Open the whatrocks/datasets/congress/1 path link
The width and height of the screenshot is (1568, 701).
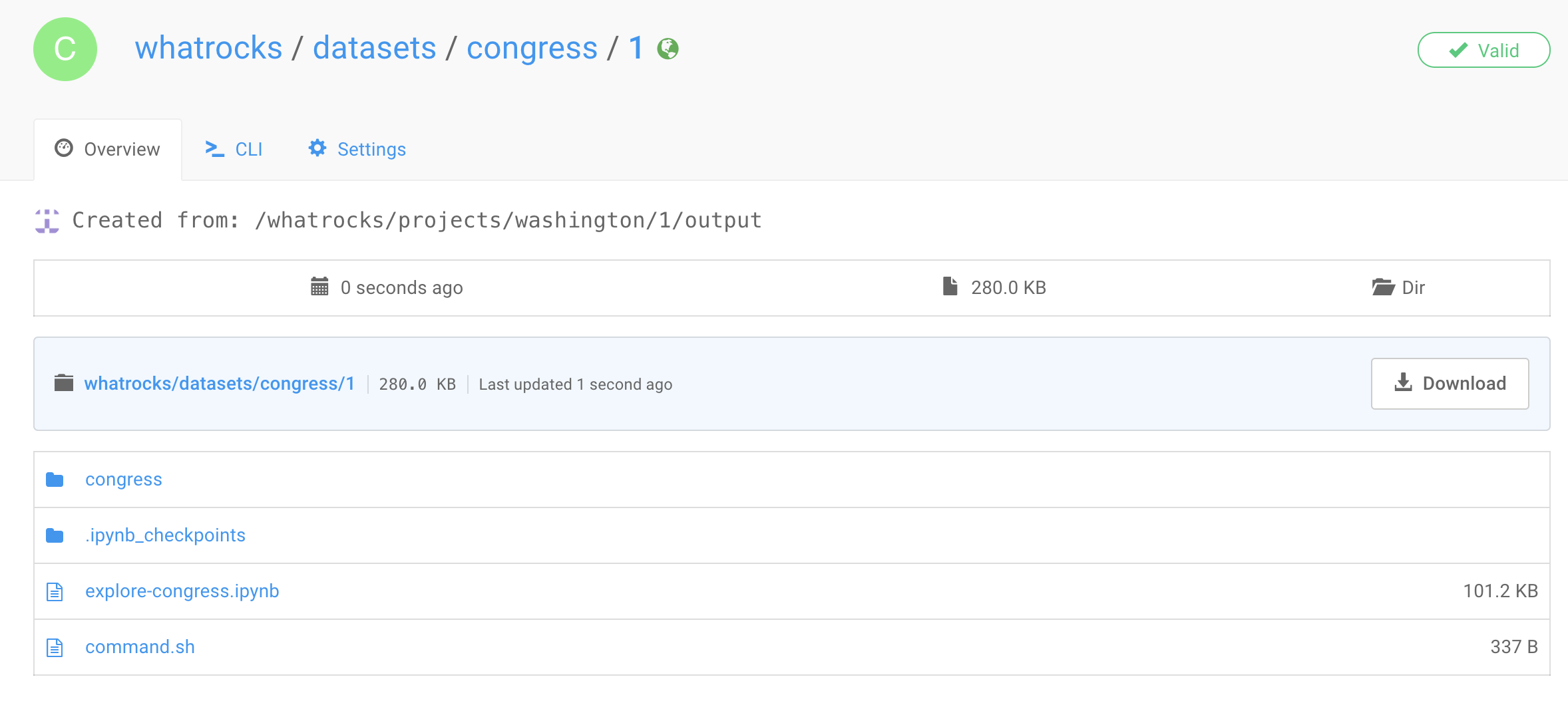219,384
